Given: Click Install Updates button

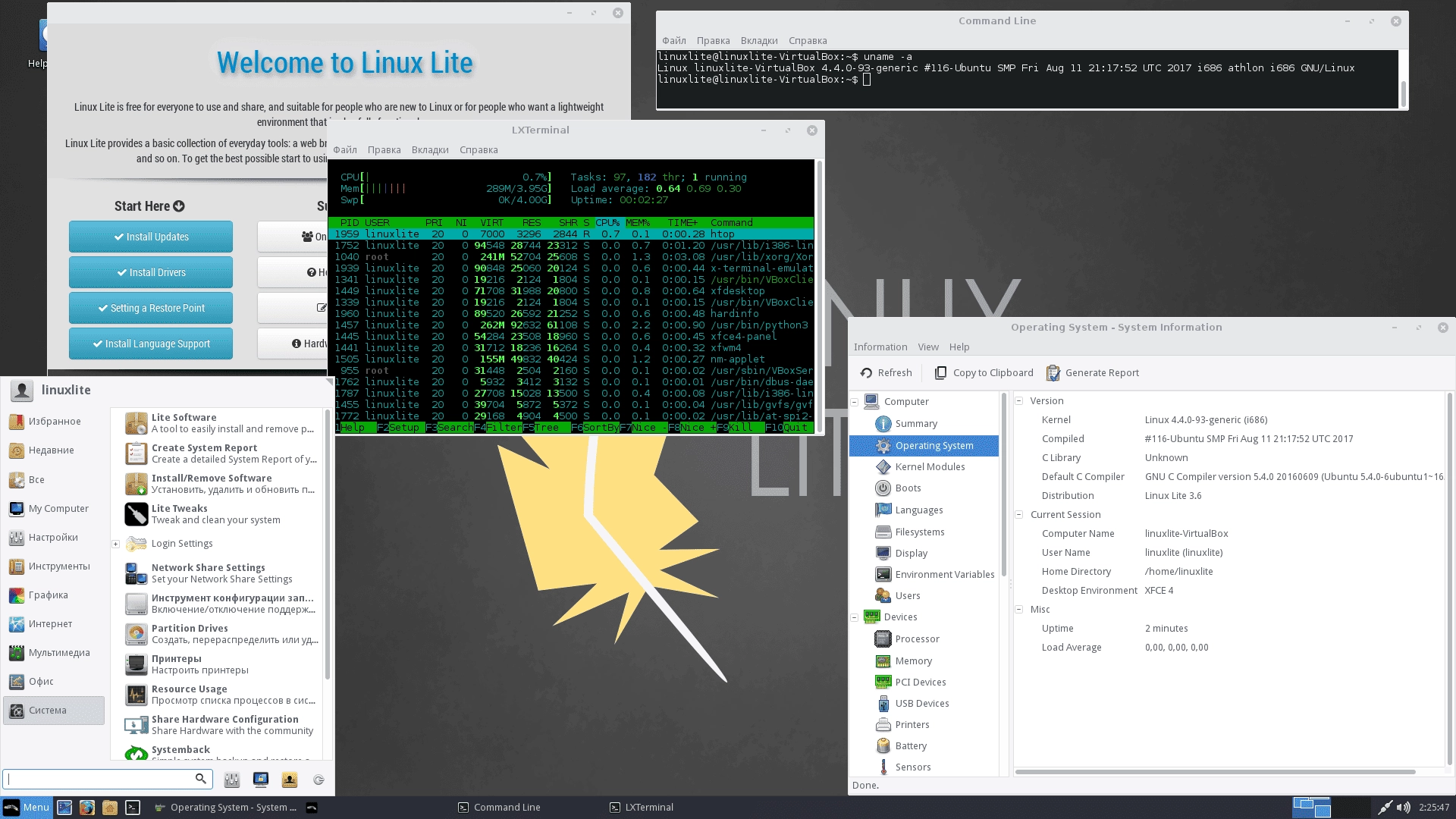Looking at the screenshot, I should (151, 237).
